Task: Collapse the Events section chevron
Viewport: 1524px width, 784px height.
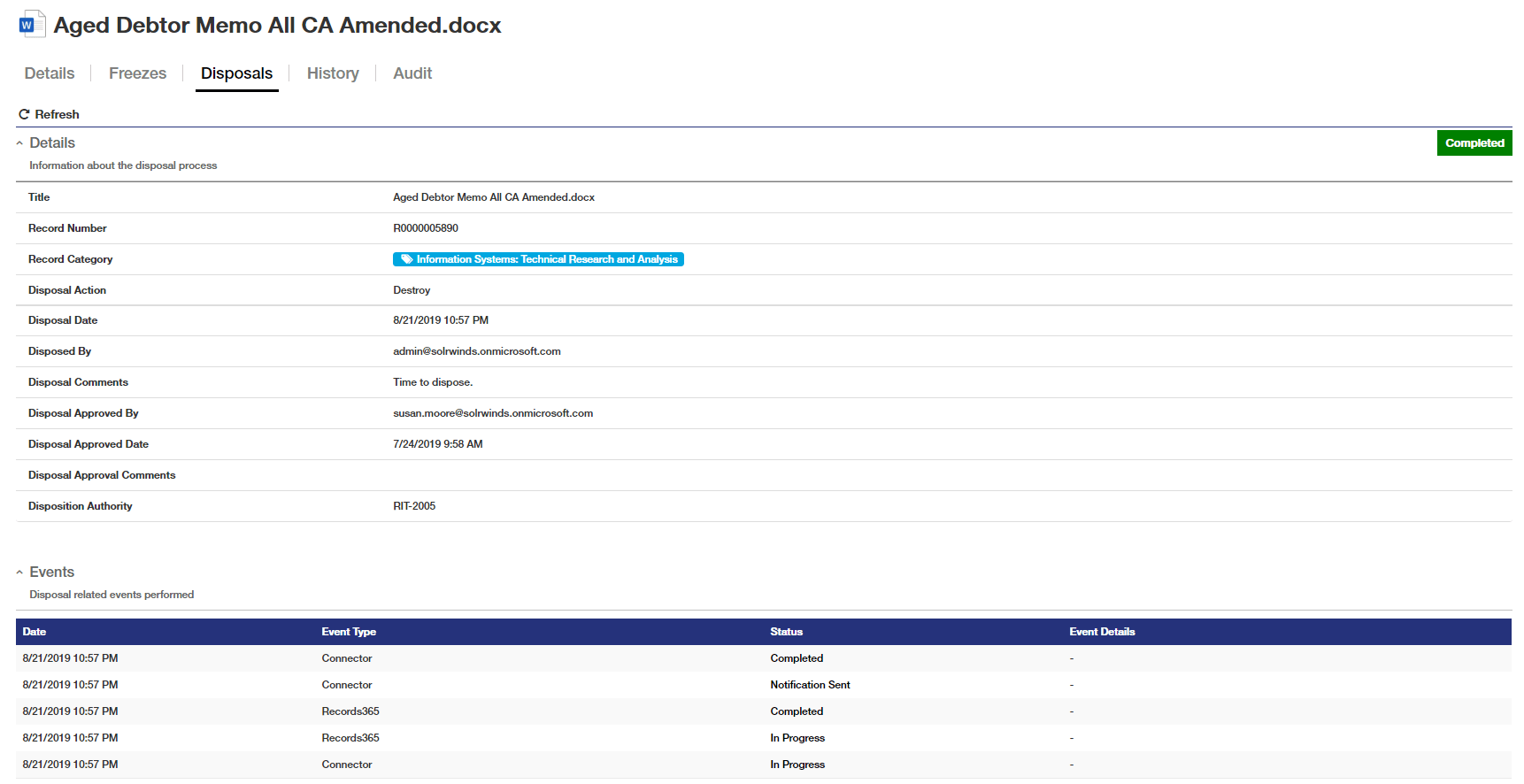Action: click(x=19, y=573)
